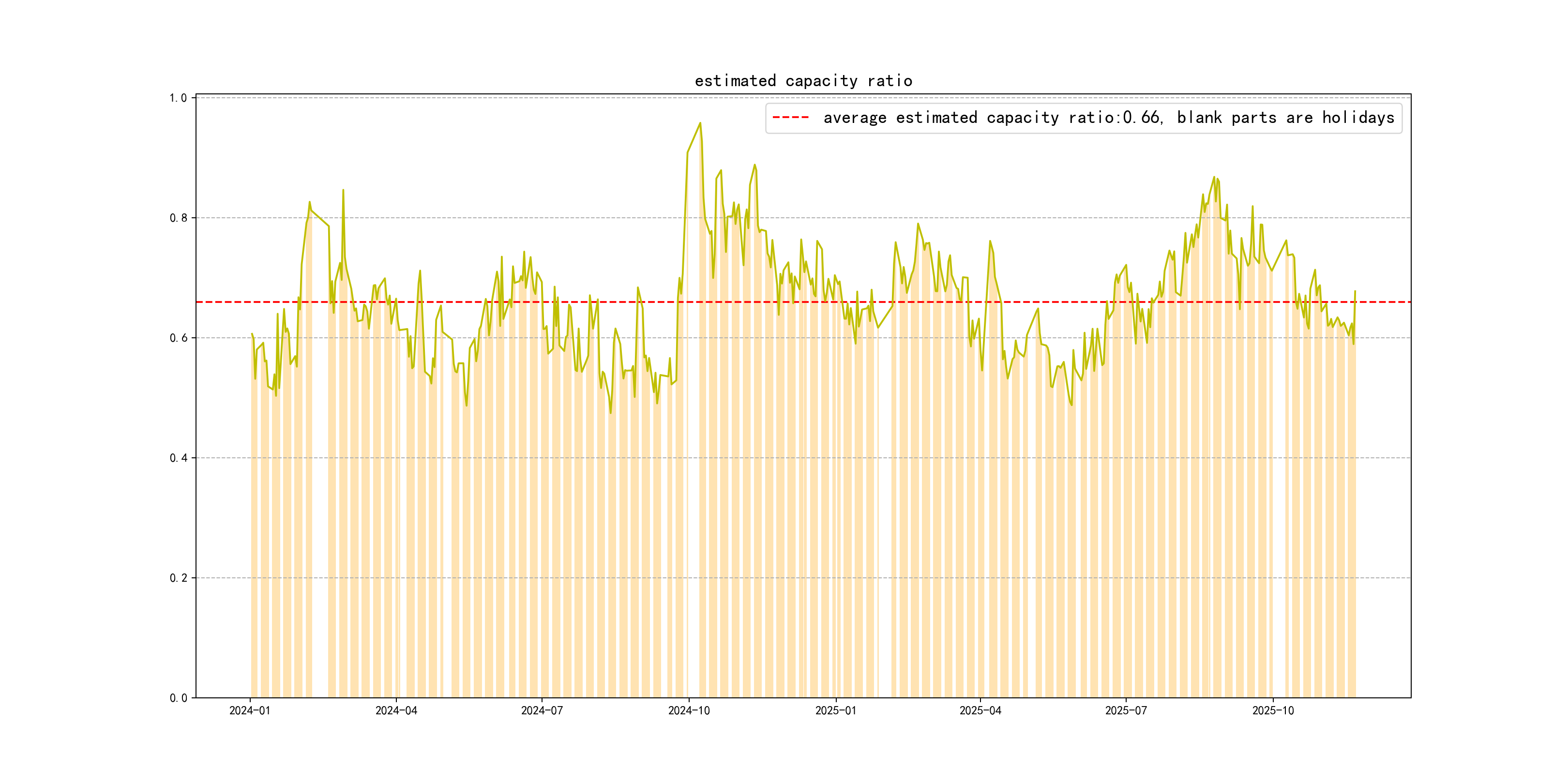Image resolution: width=1568 pixels, height=784 pixels.
Task: Select the 2024-04 x-axis date label
Action: point(396,710)
